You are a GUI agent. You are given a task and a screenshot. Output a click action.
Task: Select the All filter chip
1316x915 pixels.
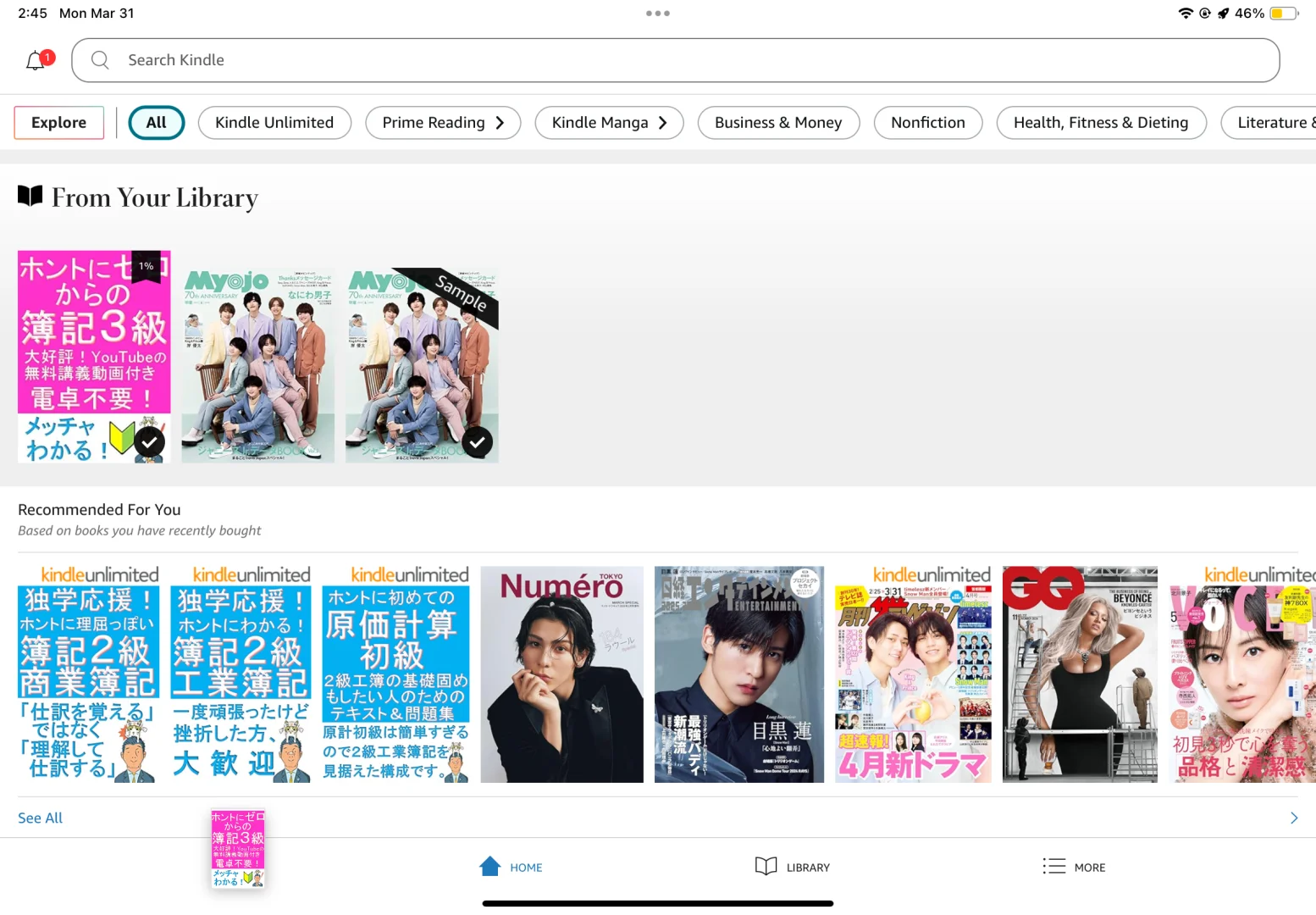pos(157,123)
